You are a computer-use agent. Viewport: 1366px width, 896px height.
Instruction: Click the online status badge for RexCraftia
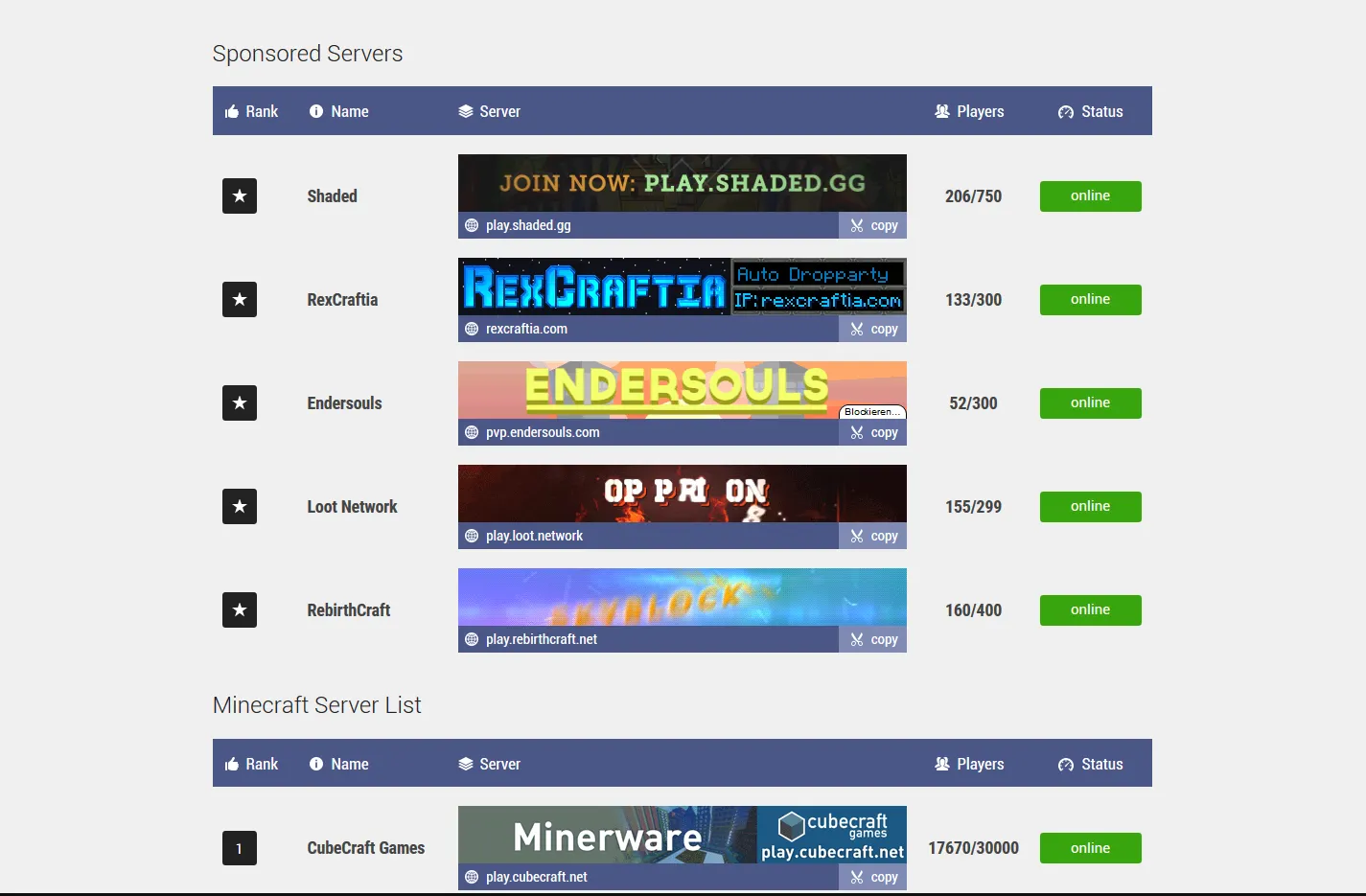click(x=1091, y=300)
